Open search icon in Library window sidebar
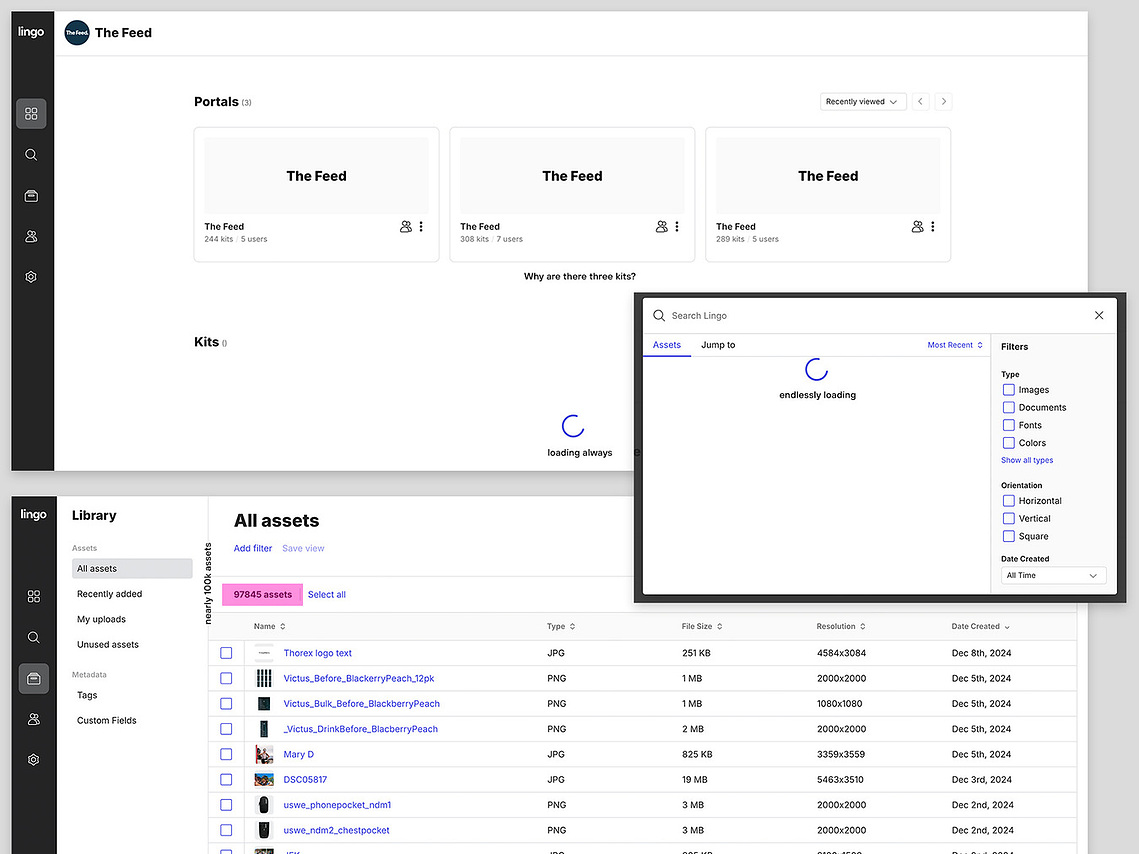This screenshot has height=854, width=1139. (x=33, y=637)
